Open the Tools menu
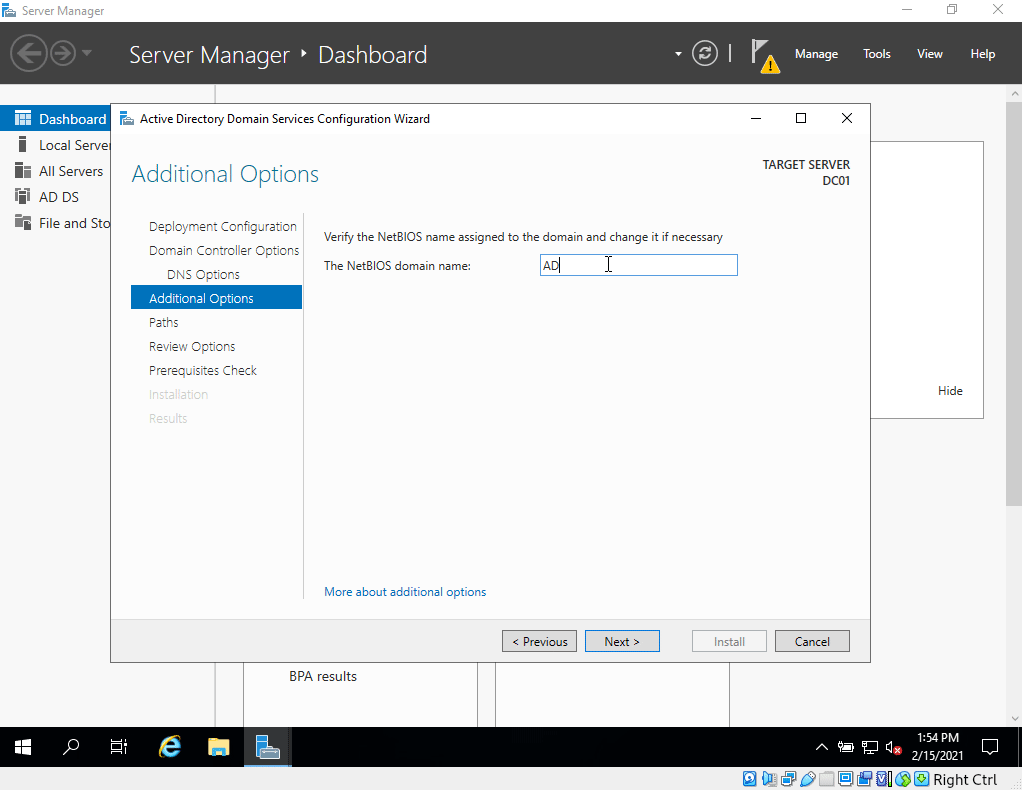Viewport: 1022px width, 790px height. tap(876, 54)
